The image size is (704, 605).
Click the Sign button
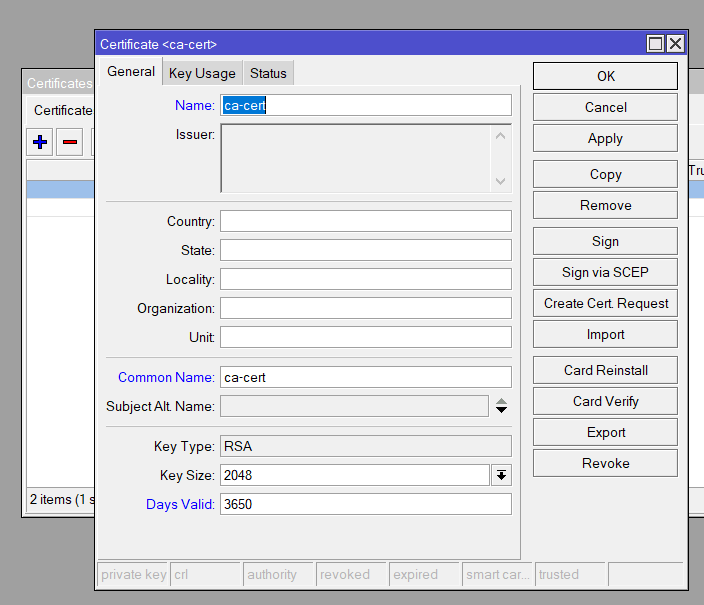point(605,241)
